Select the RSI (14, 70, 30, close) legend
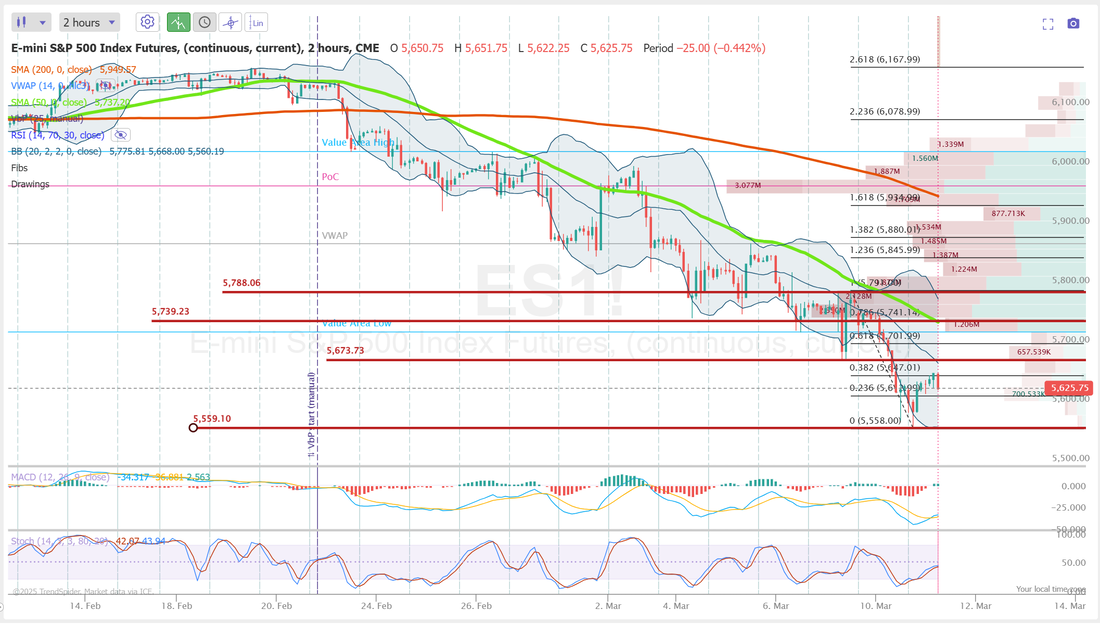Image resolution: width=1100 pixels, height=635 pixels. pyautogui.click(x=58, y=135)
